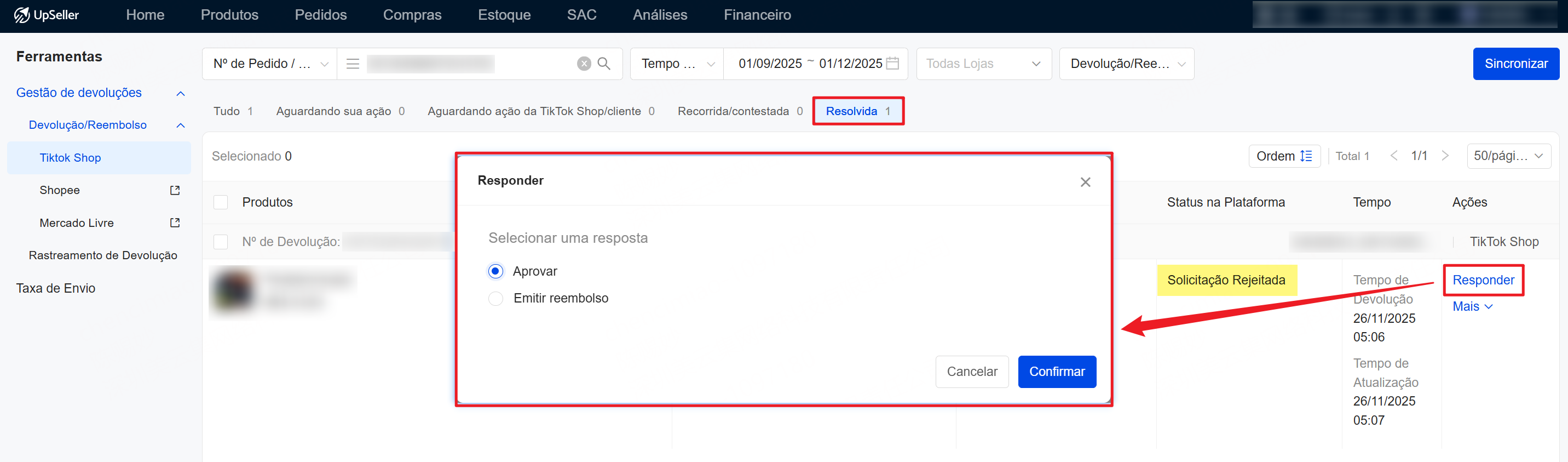The height and width of the screenshot is (462, 1568).
Task: Go to next page arrow
Action: tap(1445, 156)
